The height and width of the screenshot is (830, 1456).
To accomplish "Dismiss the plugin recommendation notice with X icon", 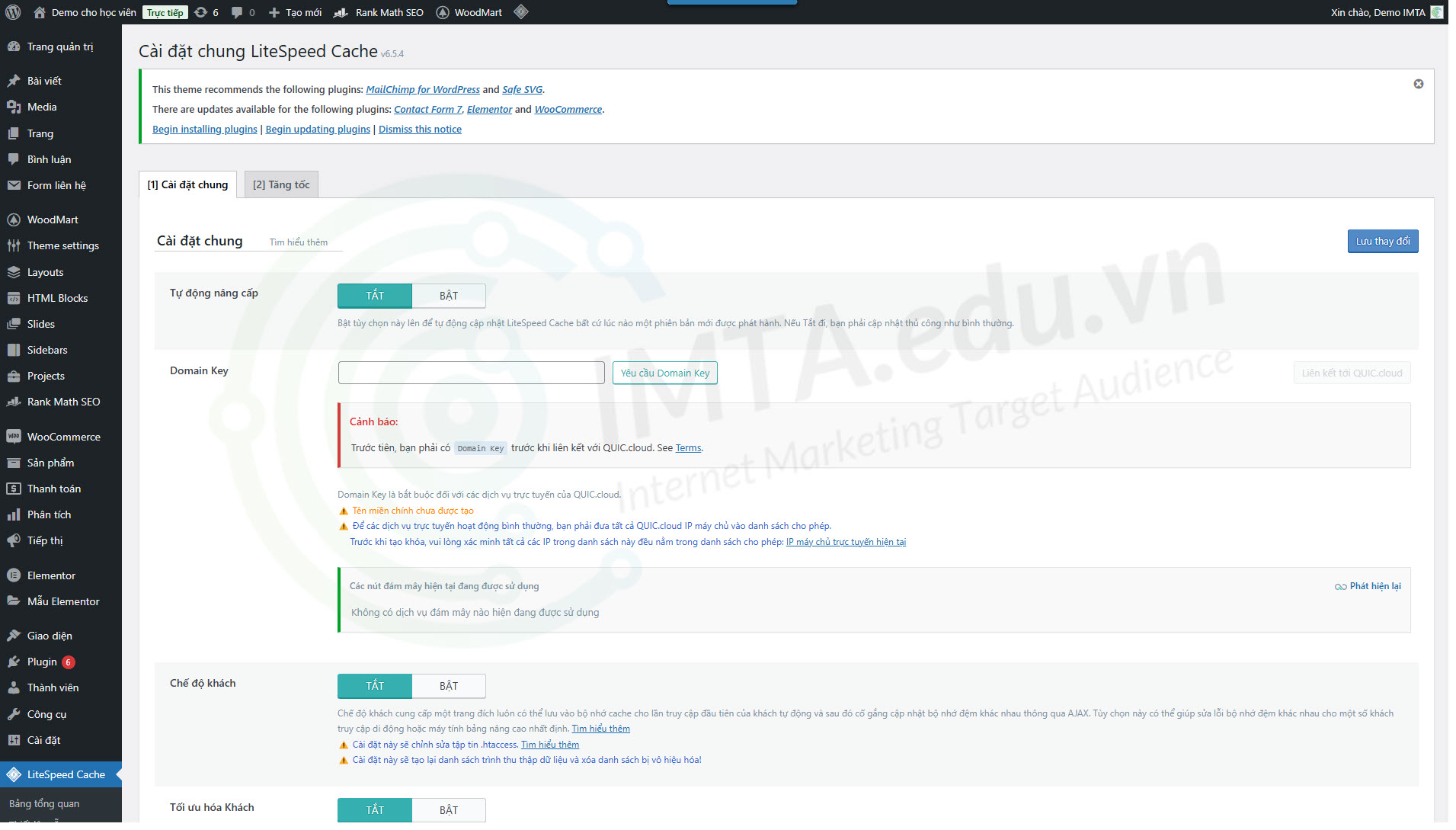I will [x=1419, y=84].
